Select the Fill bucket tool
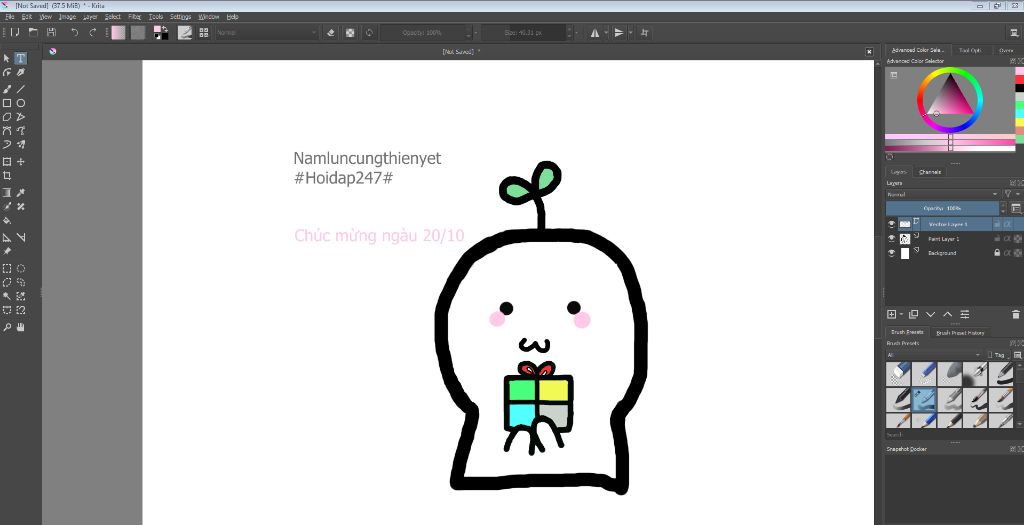Viewport: 1024px width, 525px height. point(7,221)
